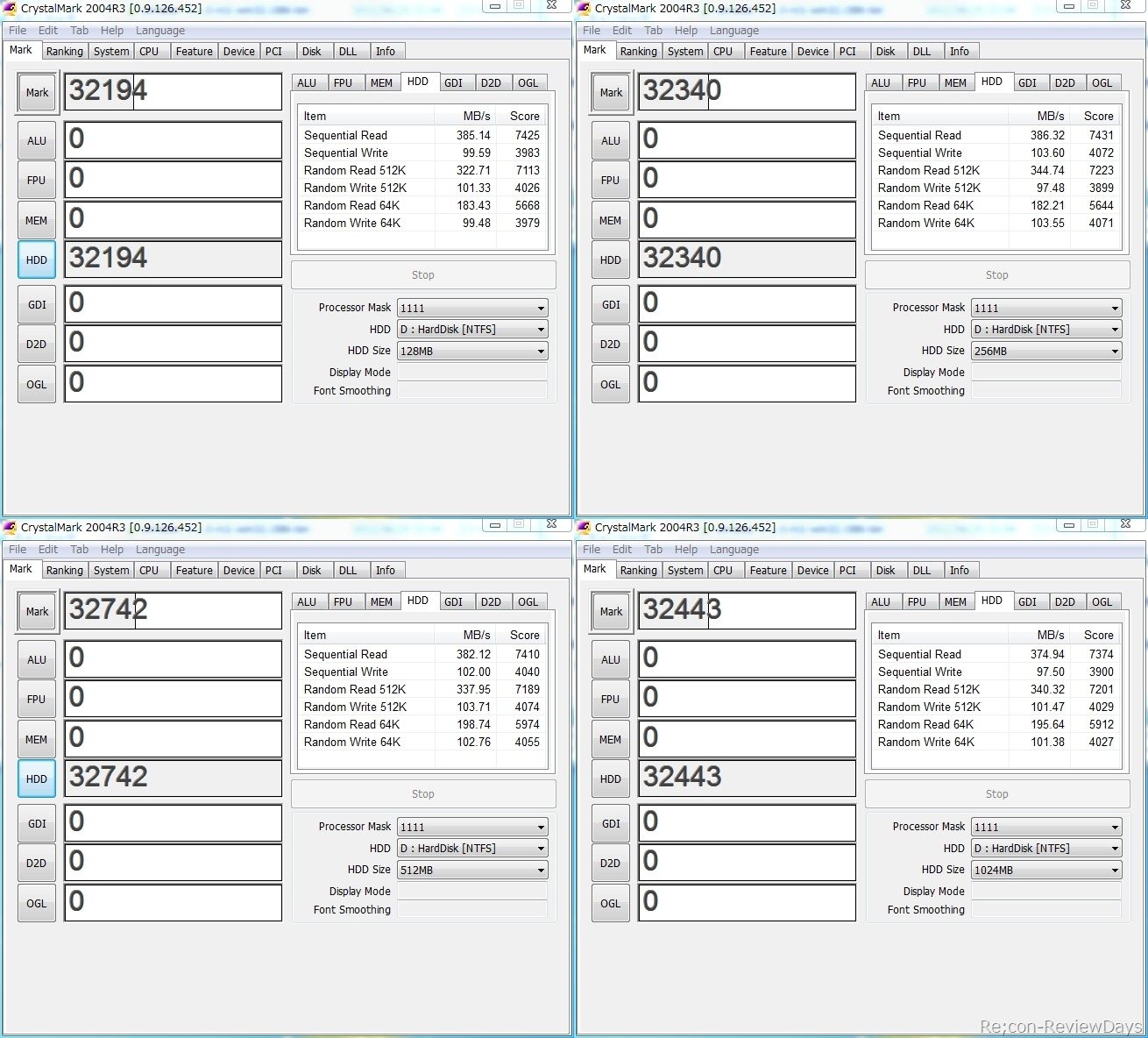Image resolution: width=1148 pixels, height=1038 pixels.
Task: Click the Score column header in the 1024MB window
Action: point(1095,636)
